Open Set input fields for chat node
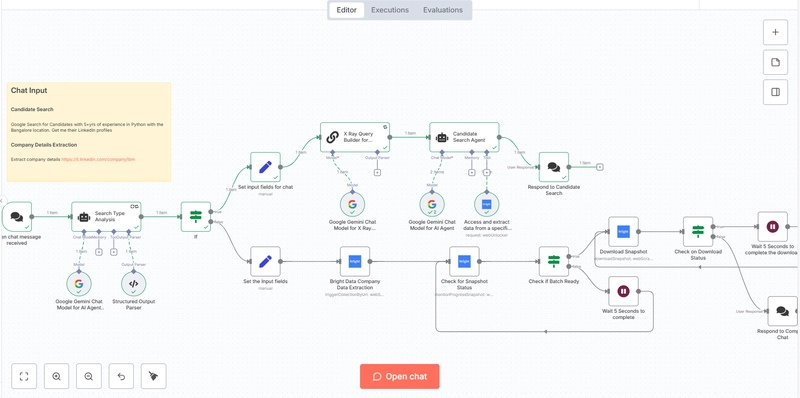Image resolution: width=800 pixels, height=398 pixels. click(265, 167)
